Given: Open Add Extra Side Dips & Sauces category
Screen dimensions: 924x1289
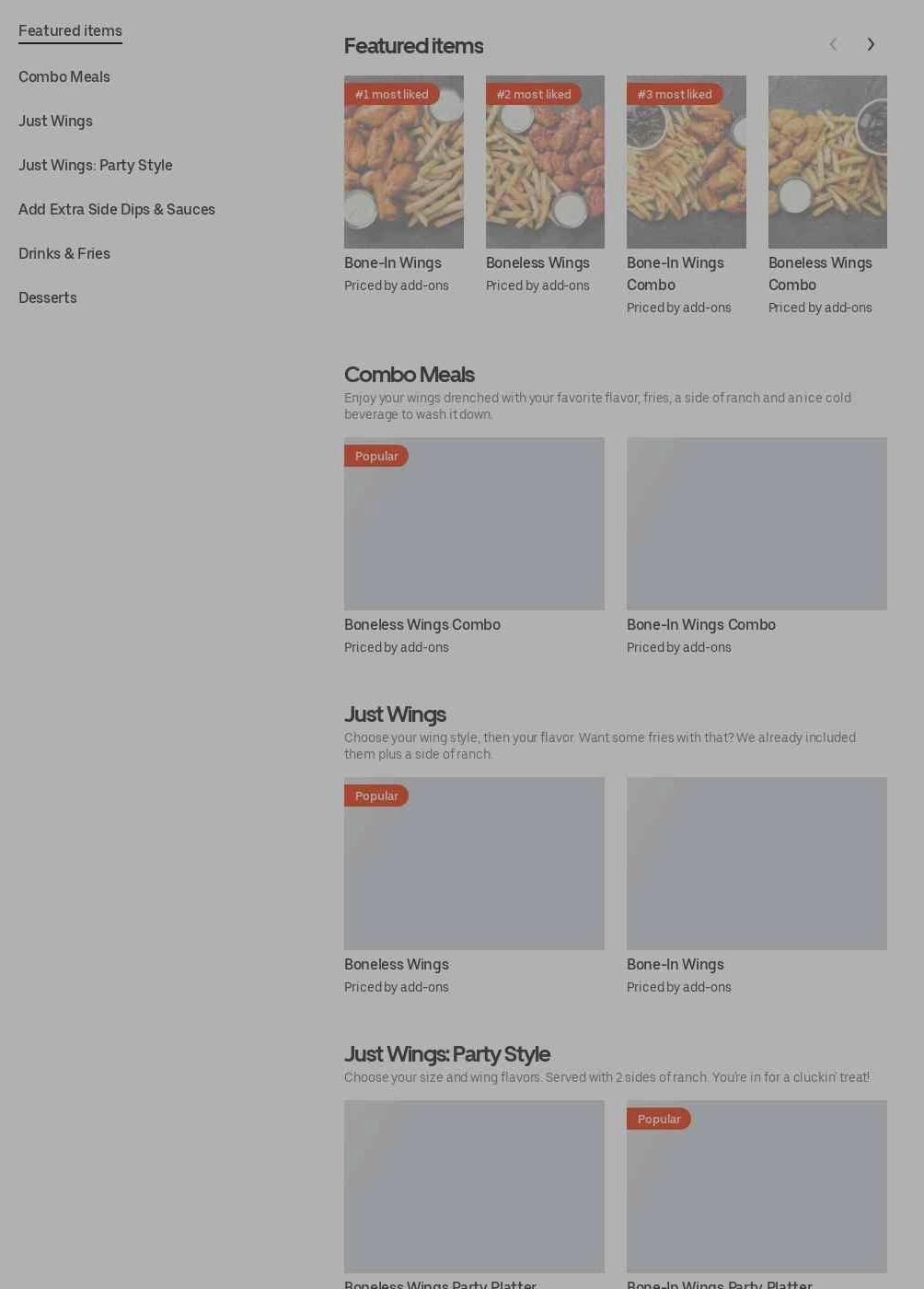Looking at the screenshot, I should point(117,209).
